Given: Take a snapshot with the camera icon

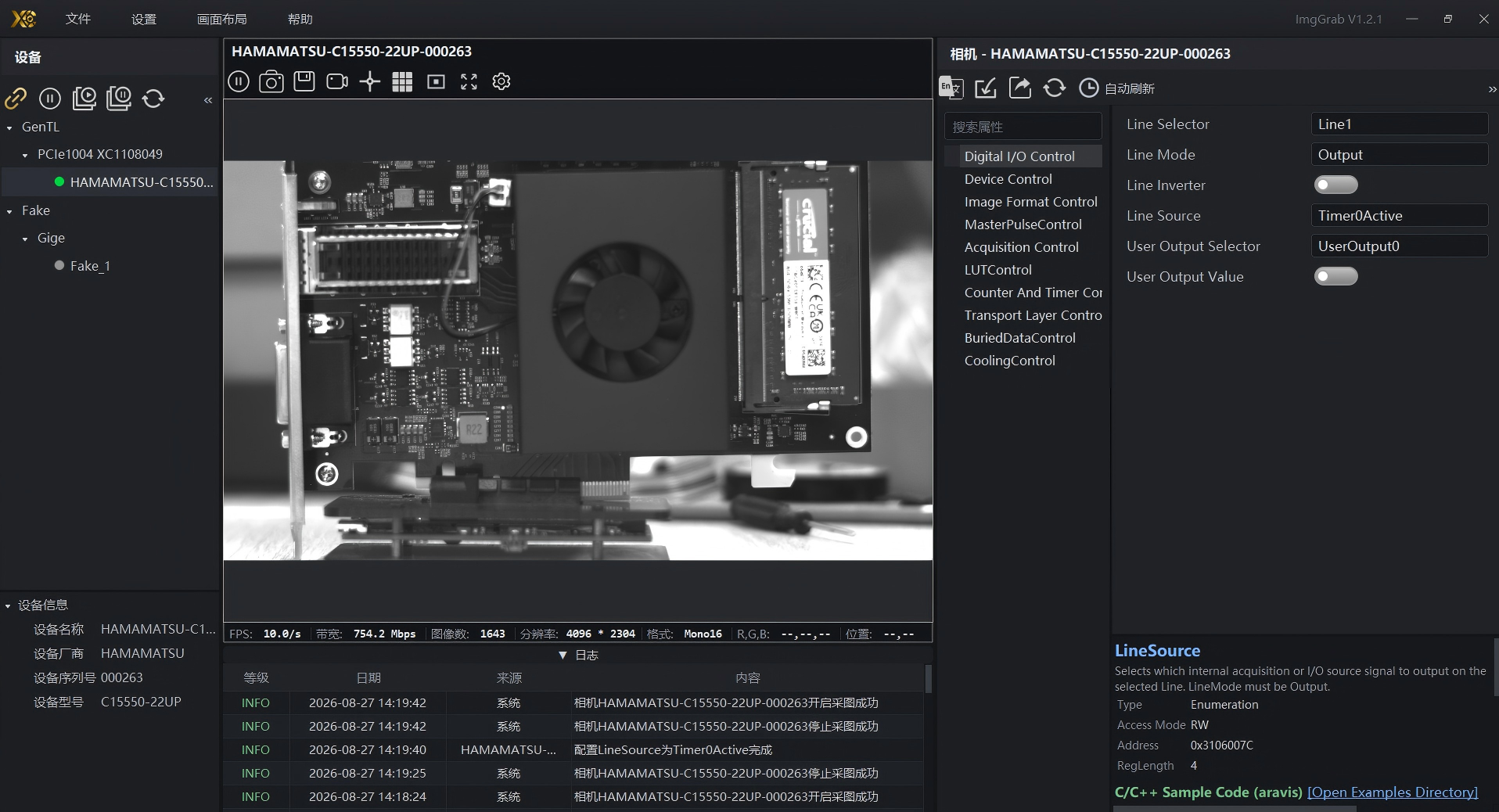Looking at the screenshot, I should tap(271, 81).
